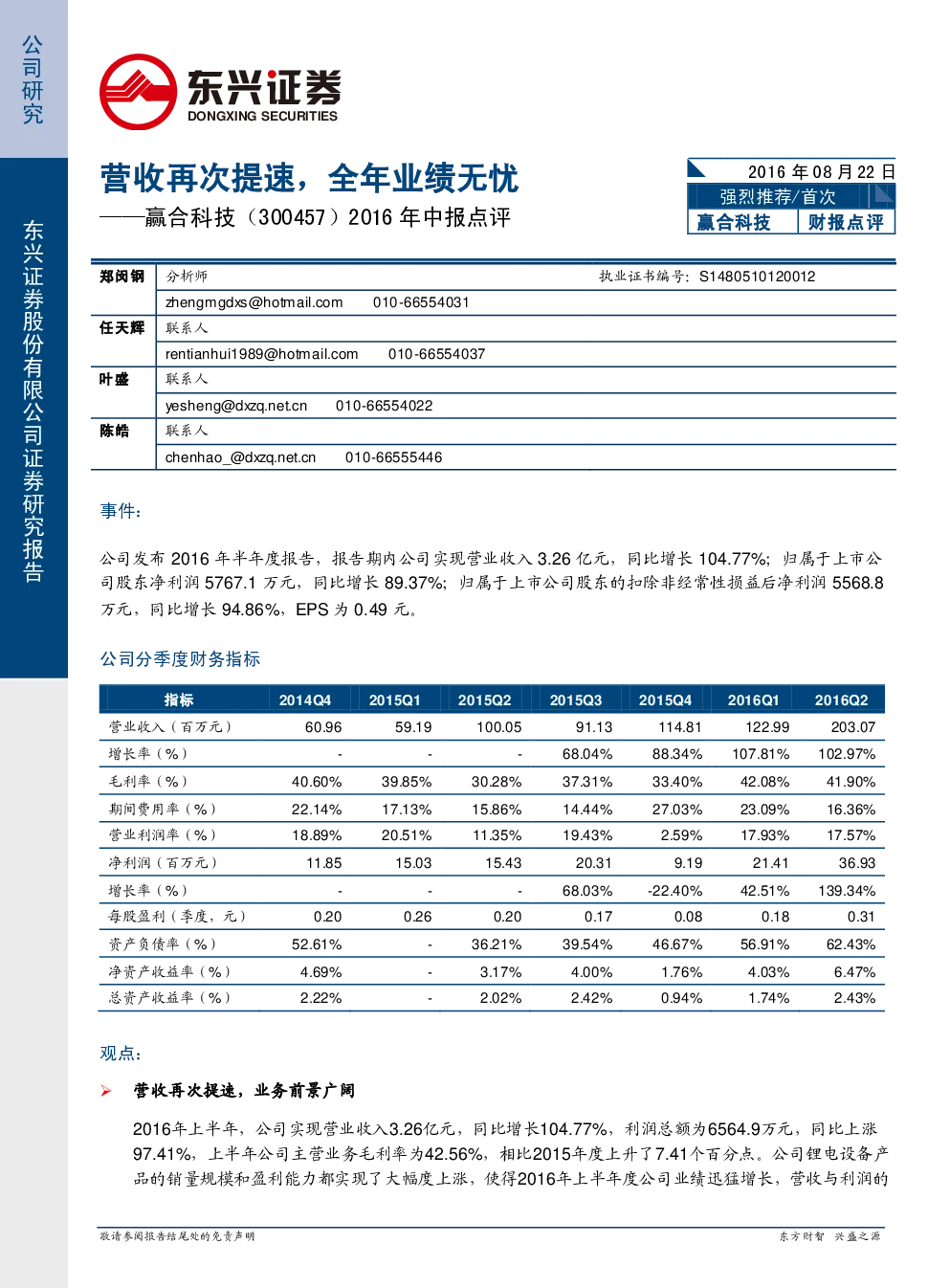Click the sidebar label 公司研究
950x1288 pixels.
(33, 80)
